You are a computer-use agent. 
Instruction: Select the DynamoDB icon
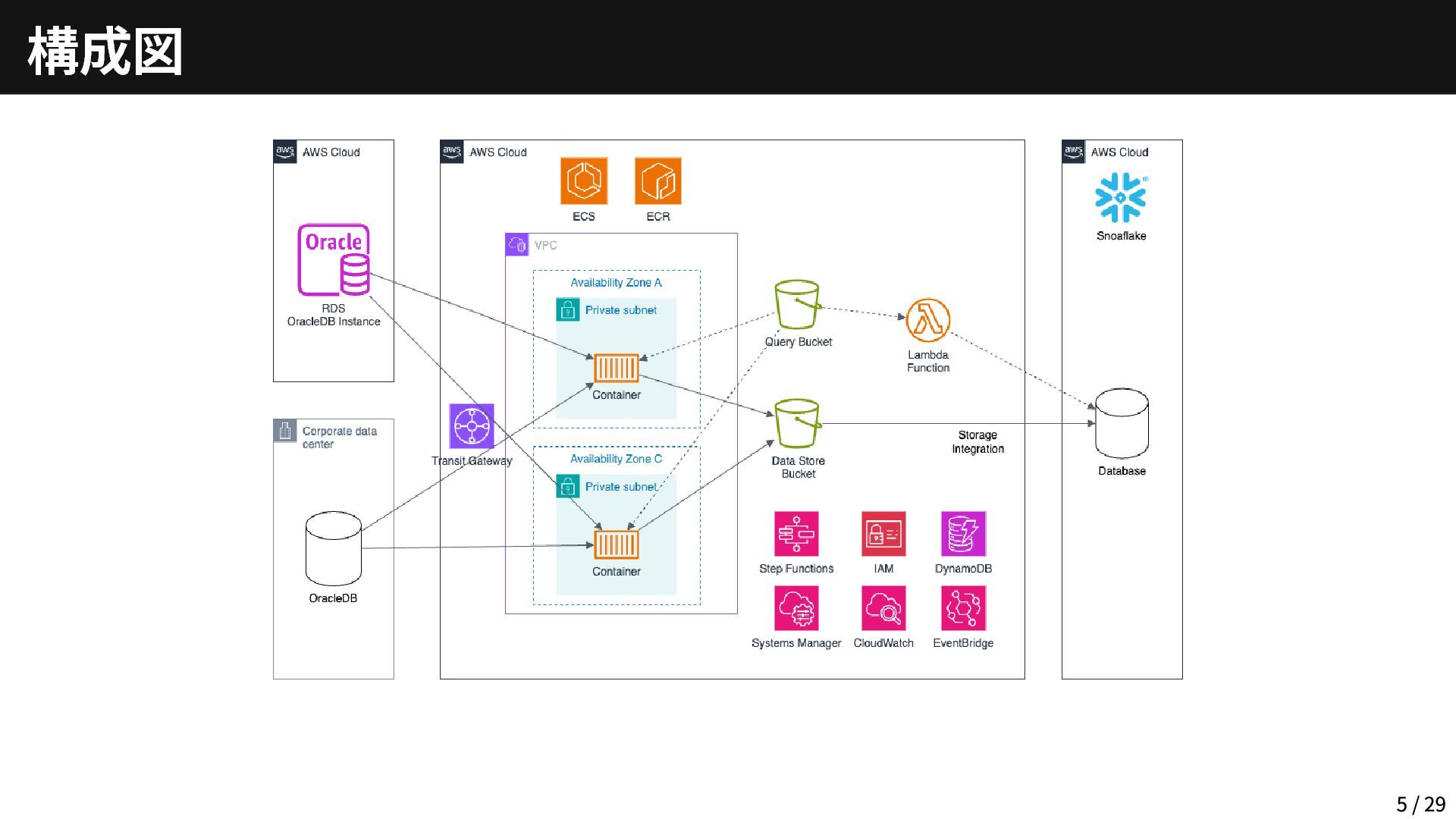pos(963,534)
